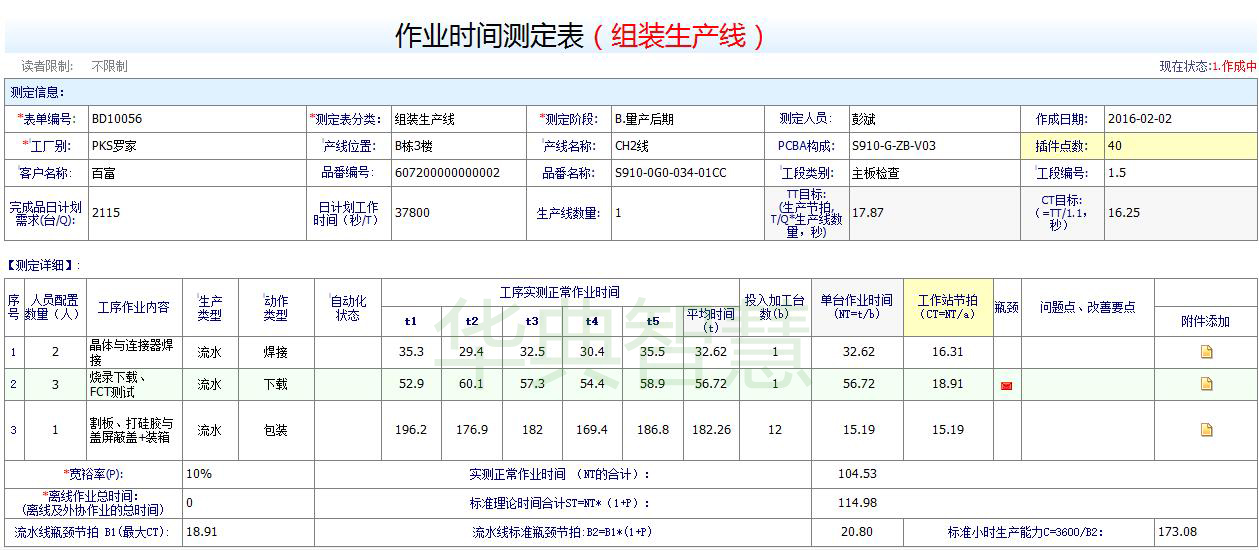This screenshot has width=1259, height=550.
Task: Click the 工段编号 value 1.5
Action: click(1117, 173)
